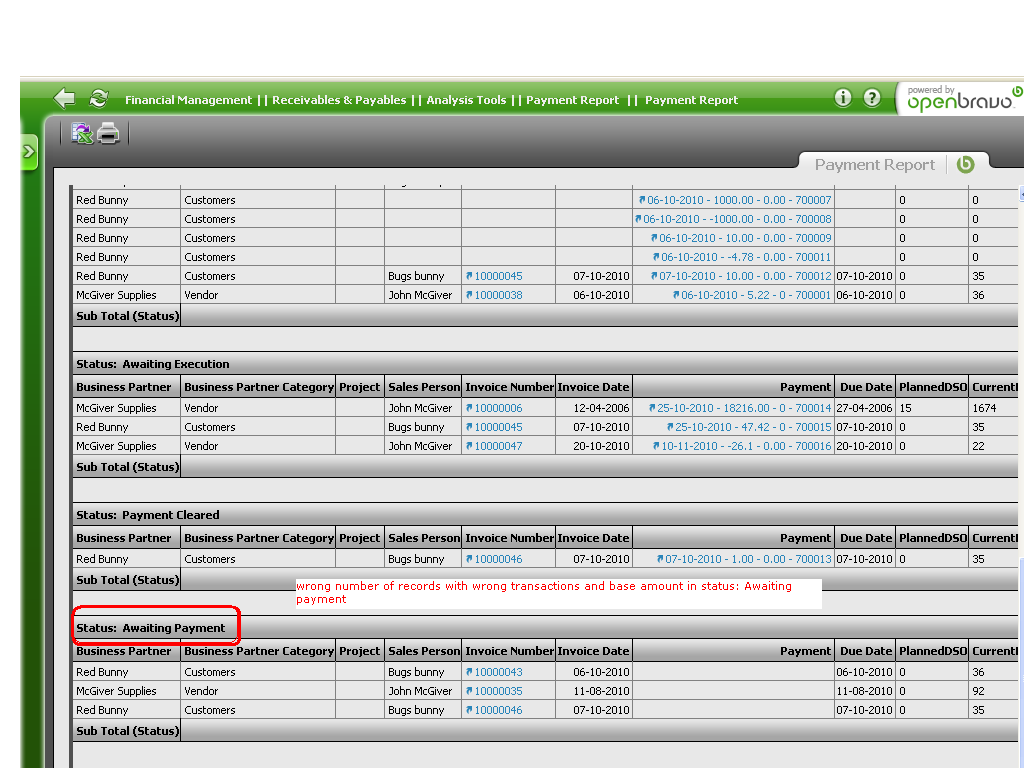Image resolution: width=1024 pixels, height=768 pixels.
Task: Expand the left side menu panel
Action: click(x=29, y=152)
